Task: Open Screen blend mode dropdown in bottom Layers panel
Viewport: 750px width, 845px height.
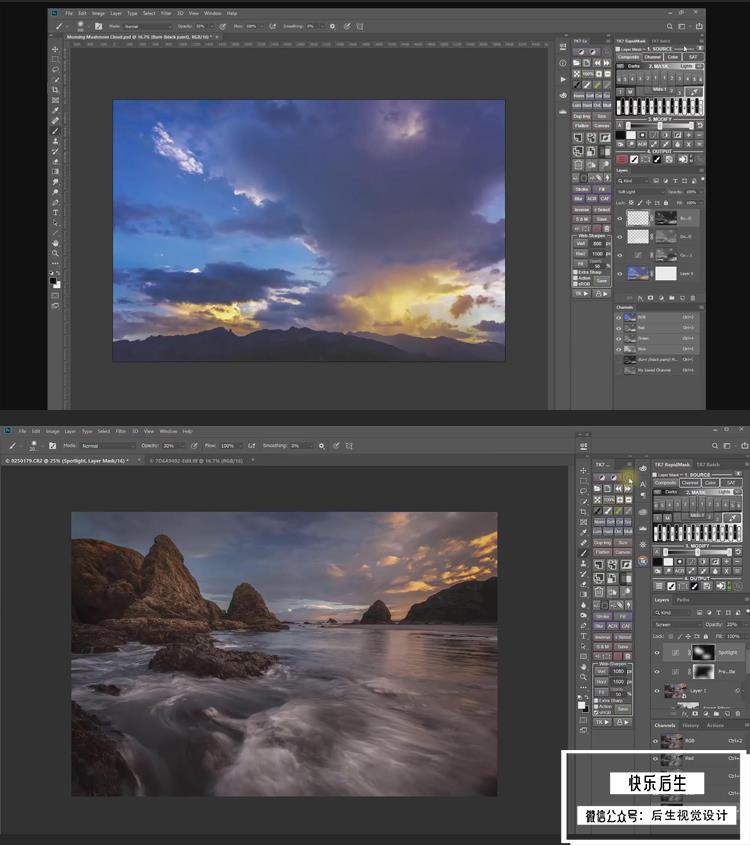Action: [678, 625]
